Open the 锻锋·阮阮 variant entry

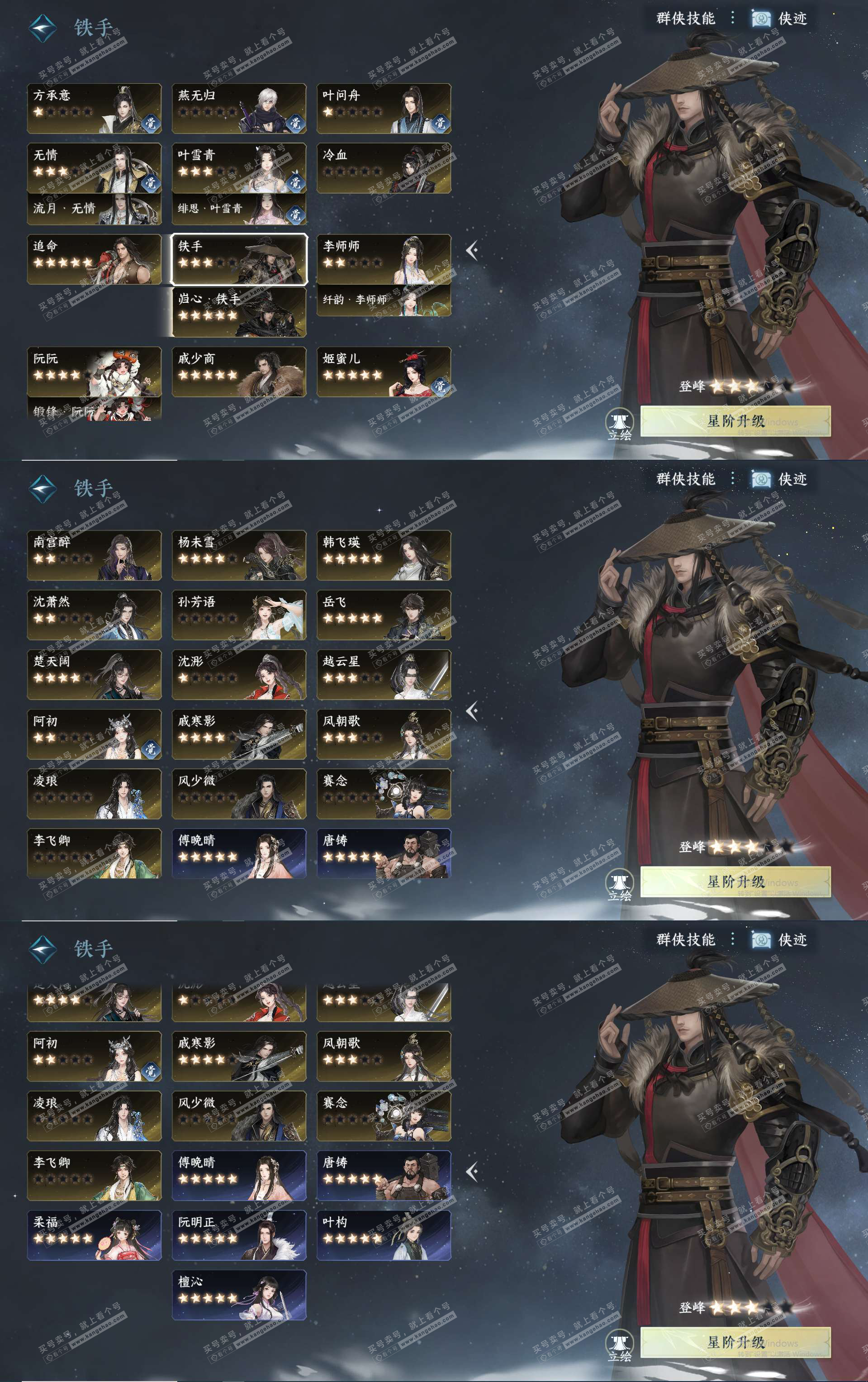click(x=94, y=408)
